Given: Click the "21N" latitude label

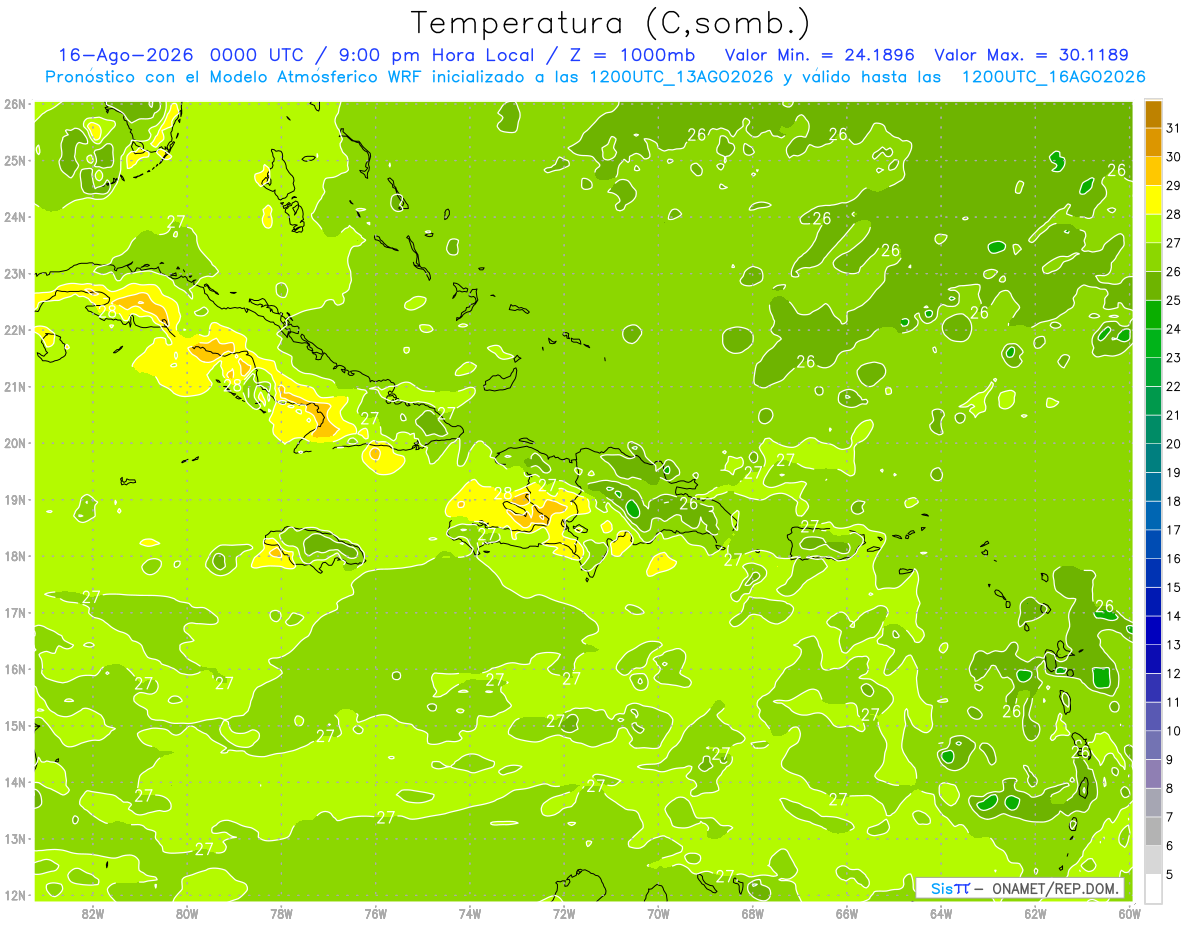Looking at the screenshot, I should click(x=15, y=386).
